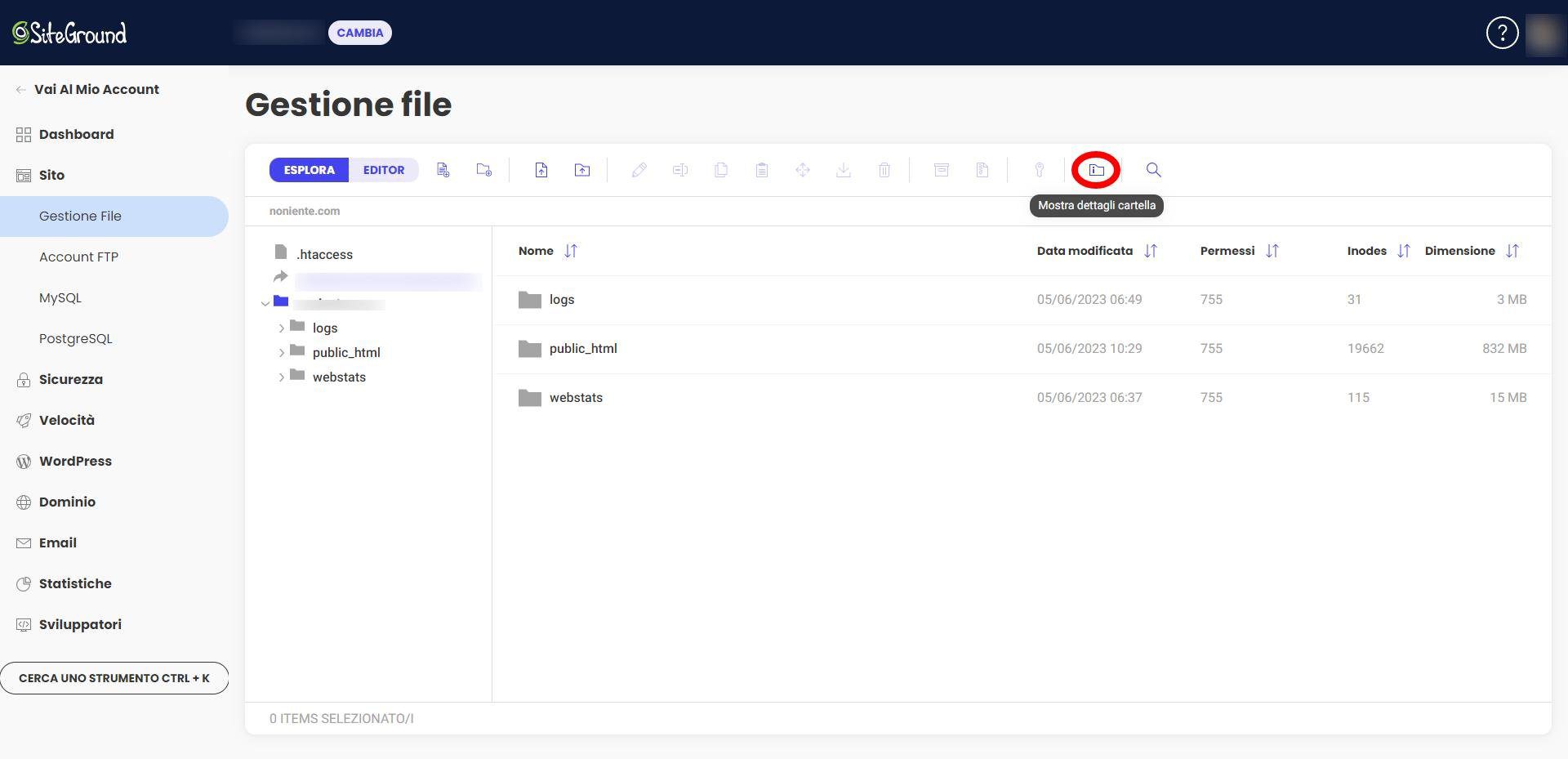Select the Esplora tab
Screen dimensions: 1568x759
309,170
